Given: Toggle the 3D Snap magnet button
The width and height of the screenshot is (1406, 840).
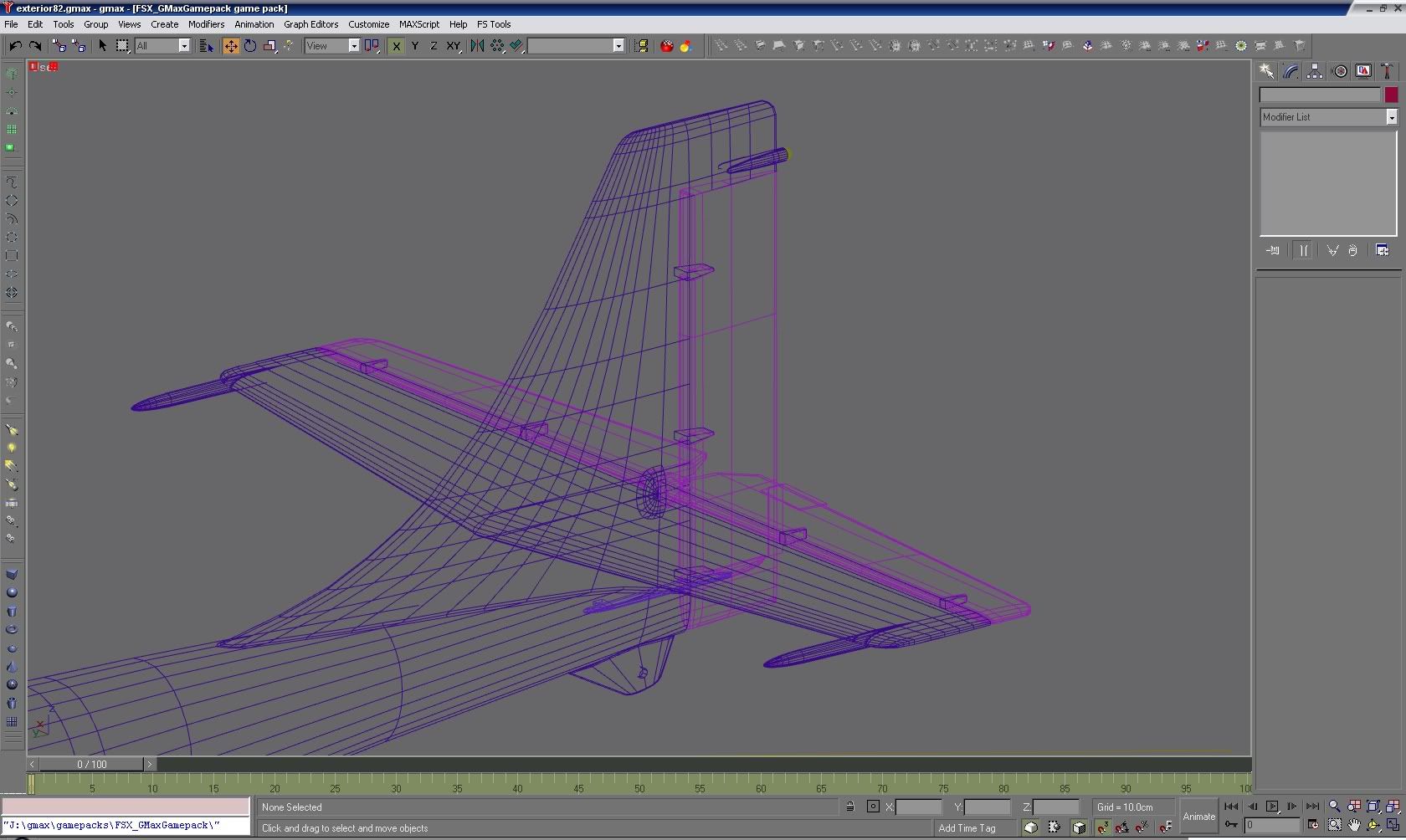Looking at the screenshot, I should [1102, 827].
